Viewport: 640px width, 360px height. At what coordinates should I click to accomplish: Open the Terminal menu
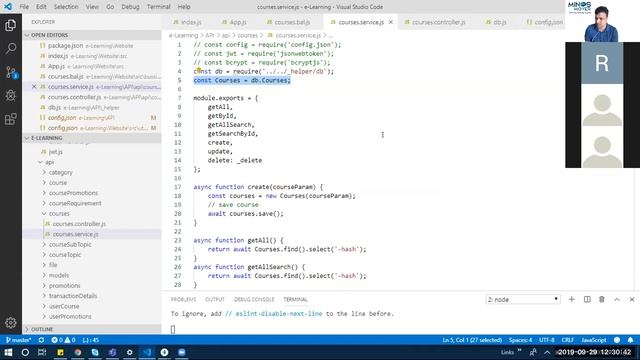(x=158, y=7)
